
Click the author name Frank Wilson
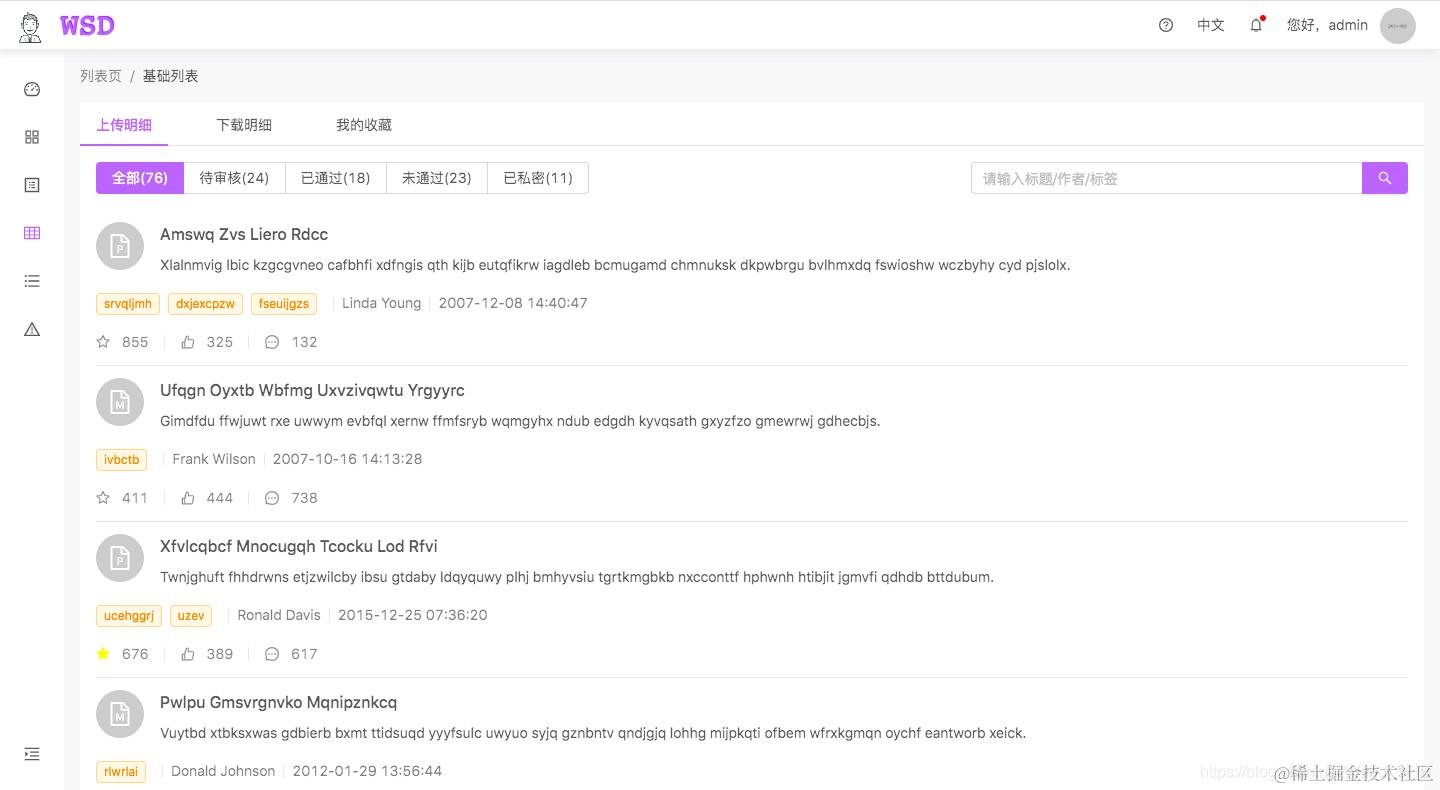(x=214, y=459)
